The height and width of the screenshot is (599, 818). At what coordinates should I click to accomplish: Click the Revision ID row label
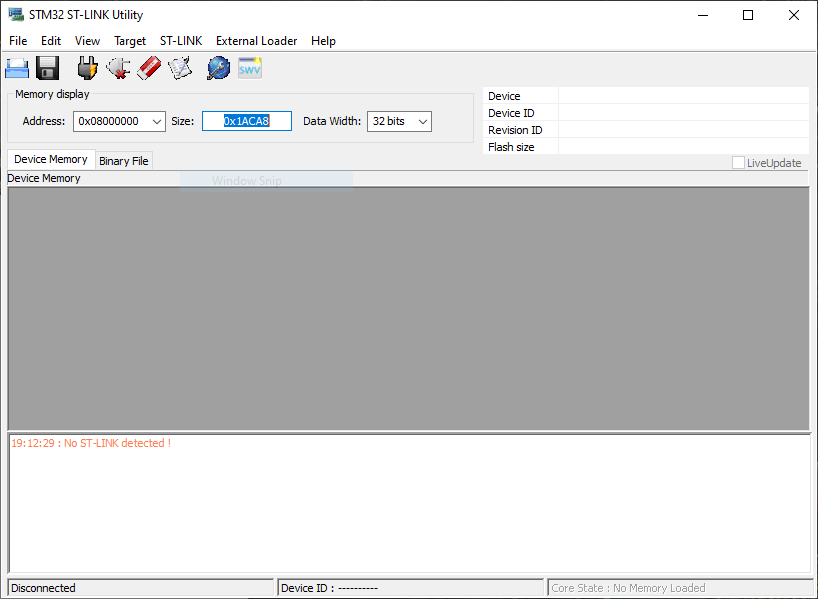coord(515,130)
